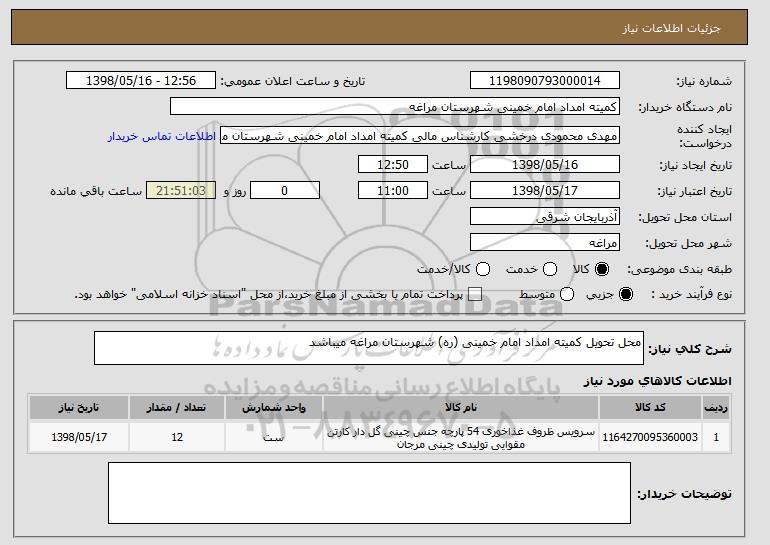Click the 21:51:03 remaining time box
Screen dimensions: 770x545
181,190
